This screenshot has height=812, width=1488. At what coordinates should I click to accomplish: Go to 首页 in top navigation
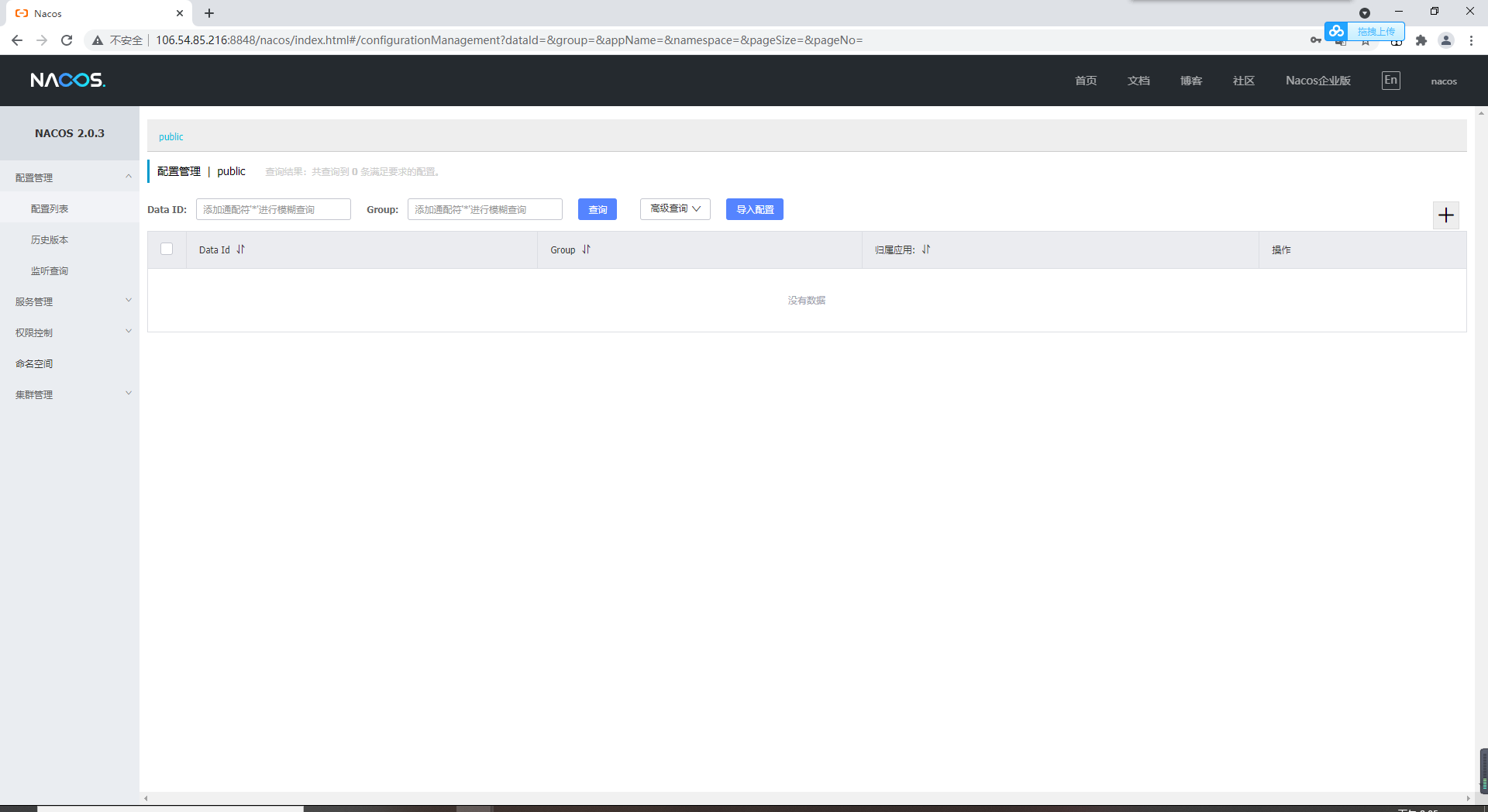pyautogui.click(x=1086, y=81)
